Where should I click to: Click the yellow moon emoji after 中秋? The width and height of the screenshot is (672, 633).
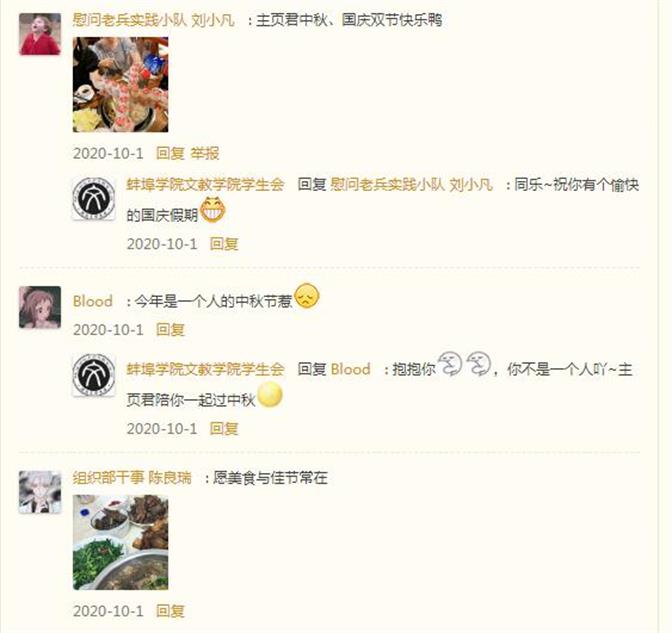[x=270, y=394]
